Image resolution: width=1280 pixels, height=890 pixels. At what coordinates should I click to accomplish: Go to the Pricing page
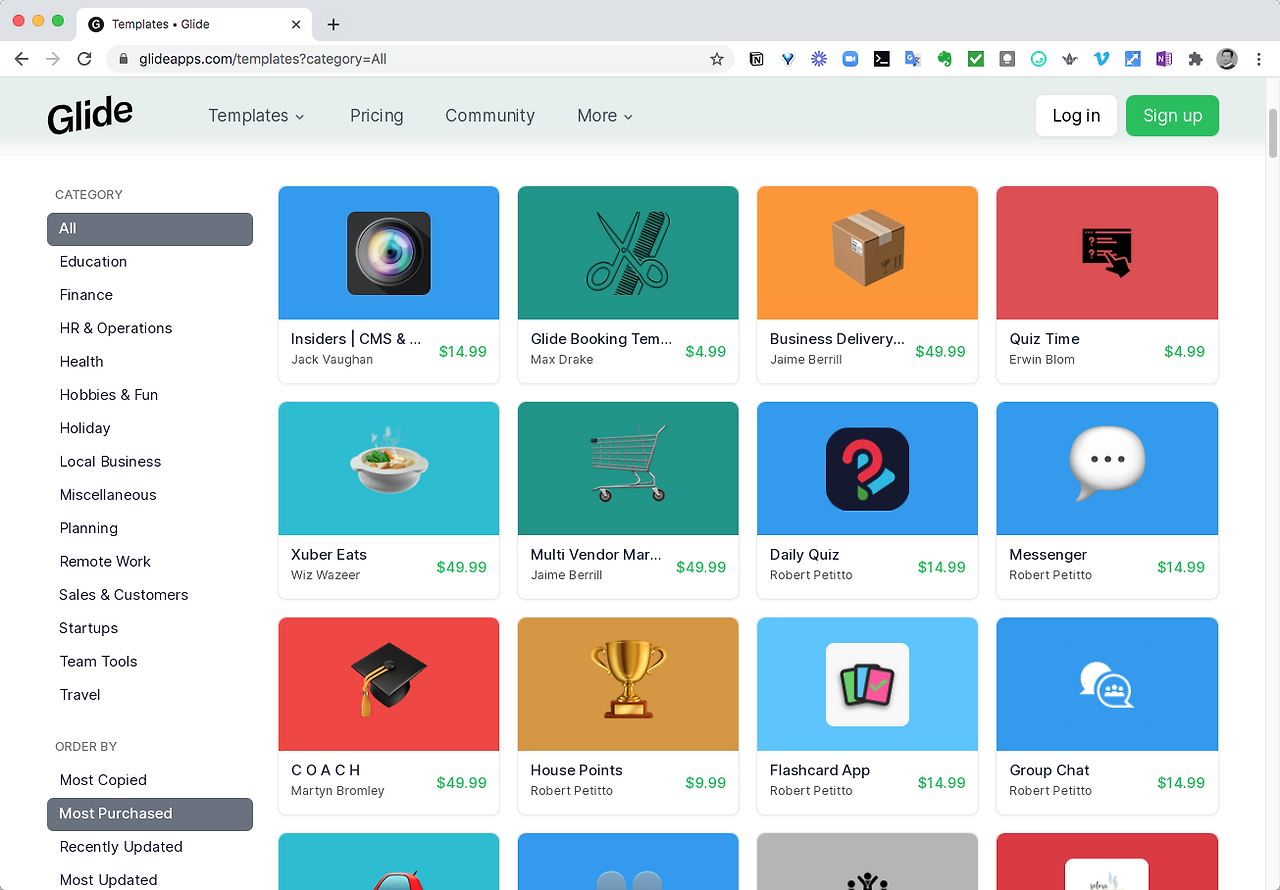click(x=377, y=116)
